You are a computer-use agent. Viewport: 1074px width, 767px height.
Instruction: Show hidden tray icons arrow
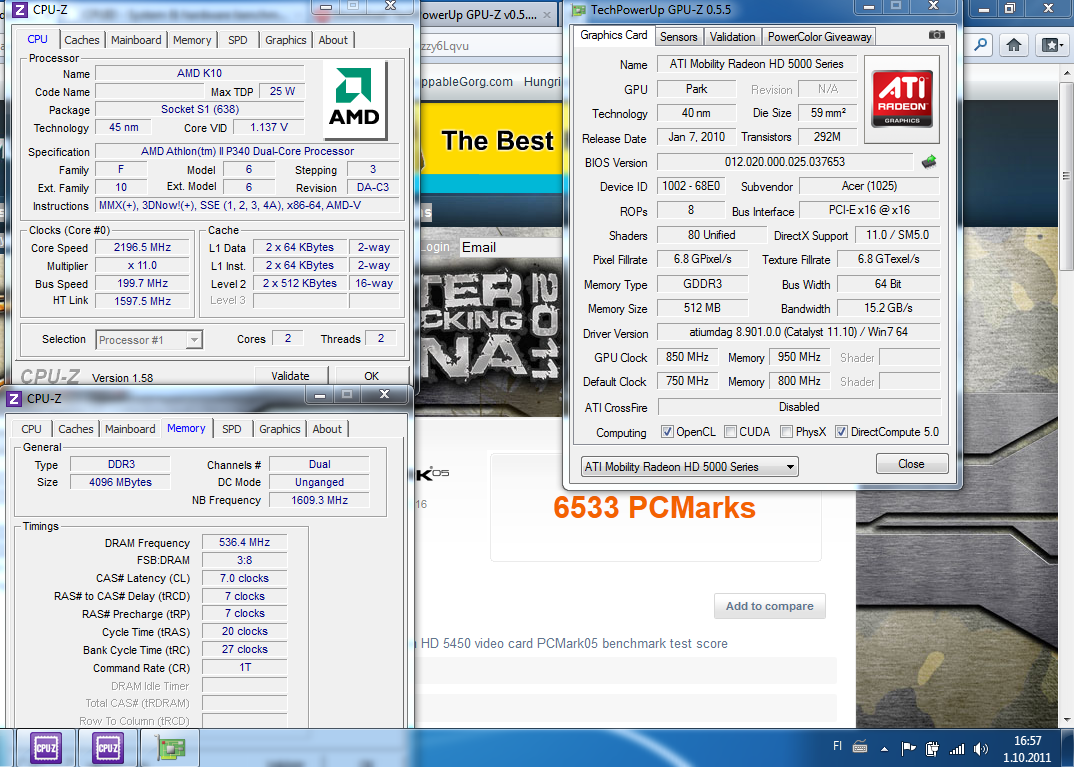(x=884, y=749)
